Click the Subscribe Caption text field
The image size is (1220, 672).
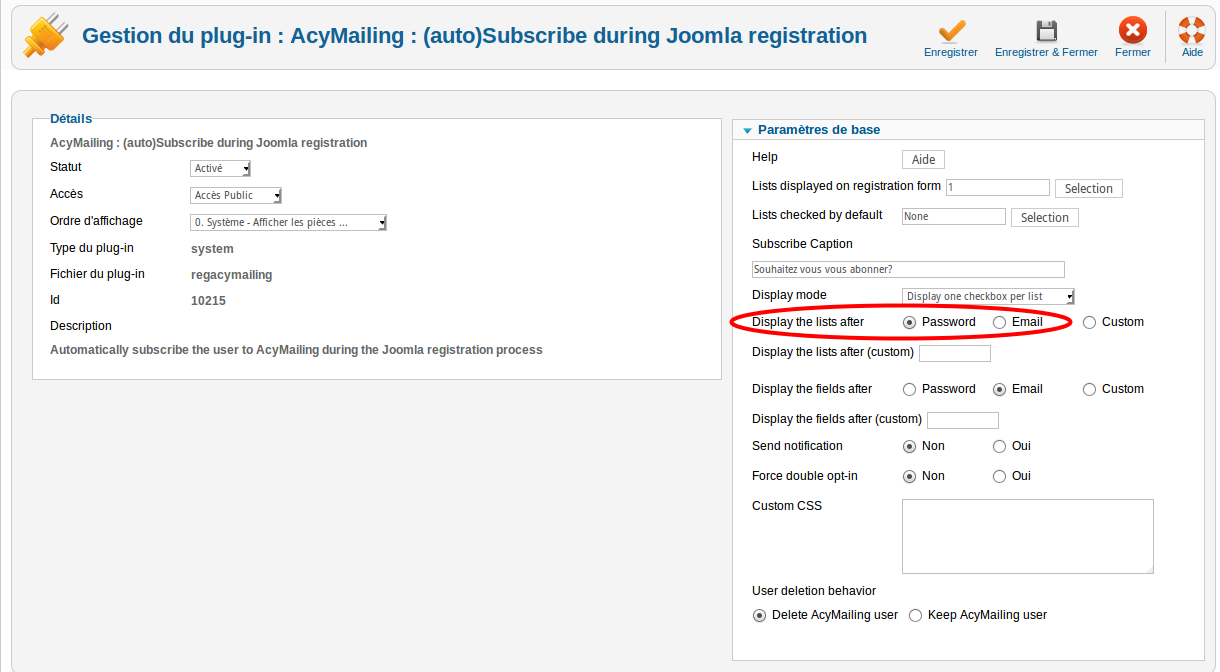(x=907, y=270)
